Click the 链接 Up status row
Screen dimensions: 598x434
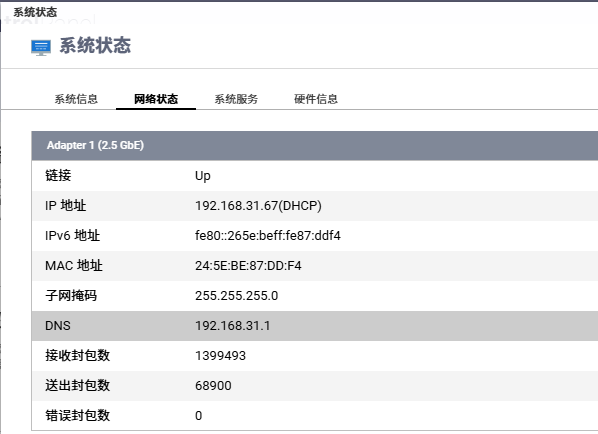(315, 176)
